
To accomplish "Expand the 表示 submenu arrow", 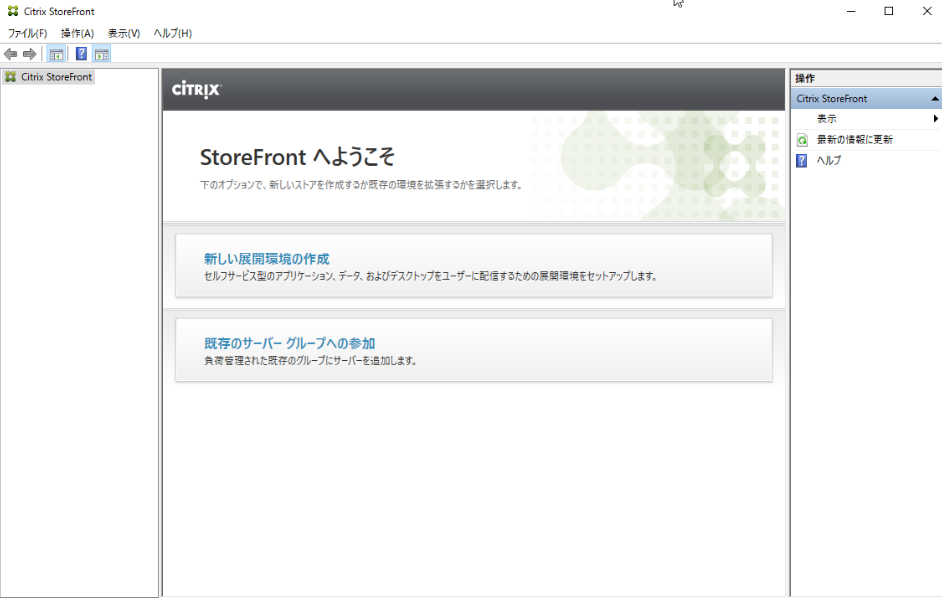I will (x=935, y=118).
